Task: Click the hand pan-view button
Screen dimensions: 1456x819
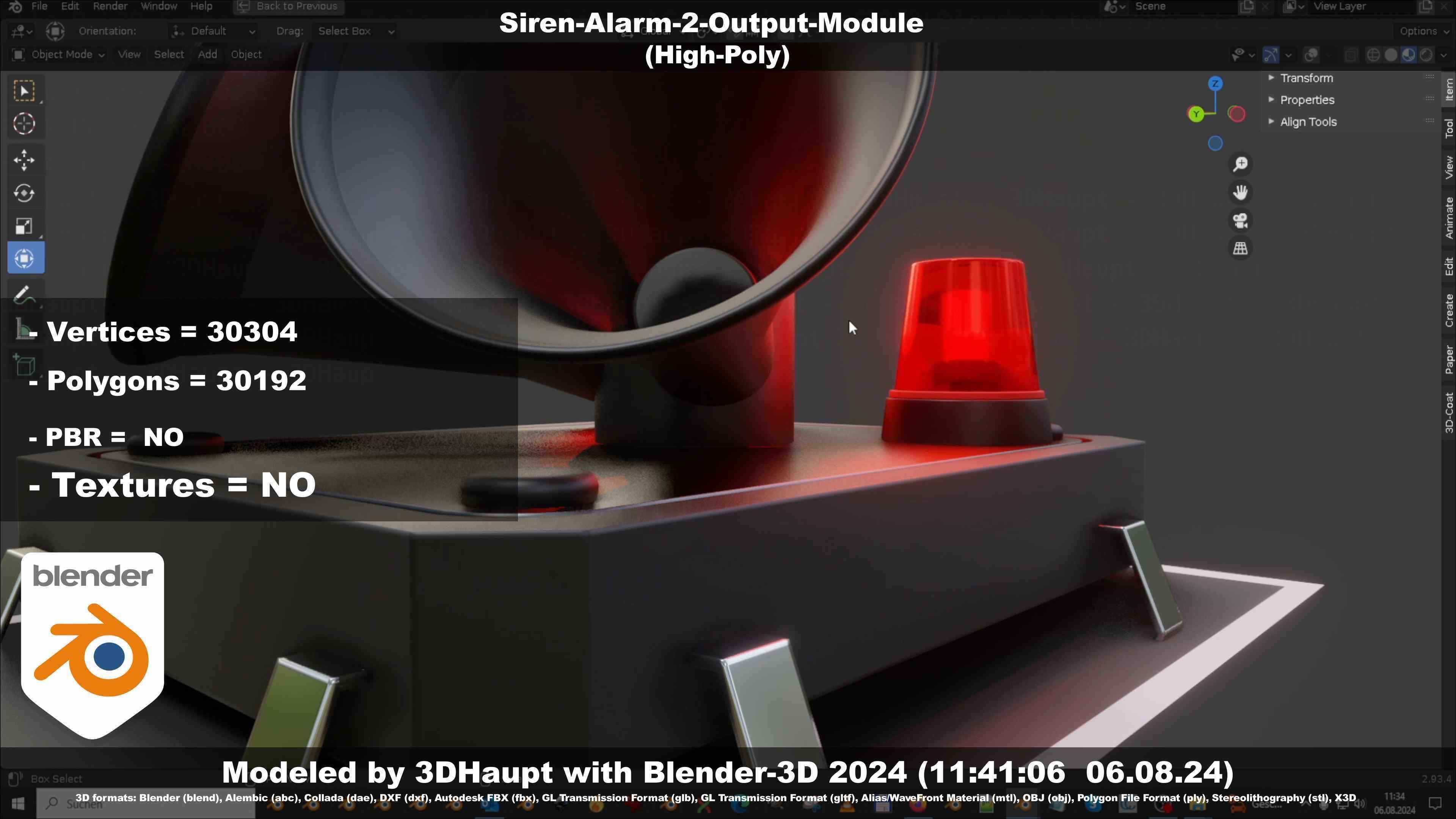Action: click(x=1241, y=193)
